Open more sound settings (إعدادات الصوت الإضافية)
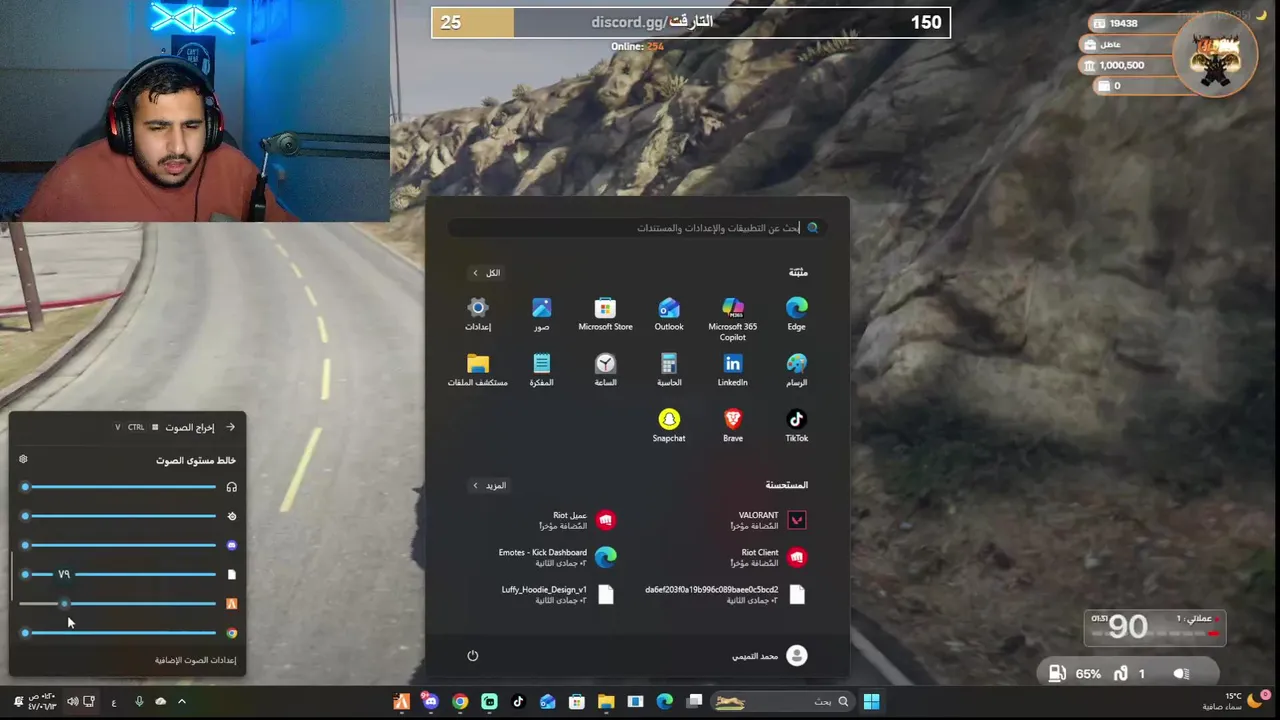 (195, 660)
